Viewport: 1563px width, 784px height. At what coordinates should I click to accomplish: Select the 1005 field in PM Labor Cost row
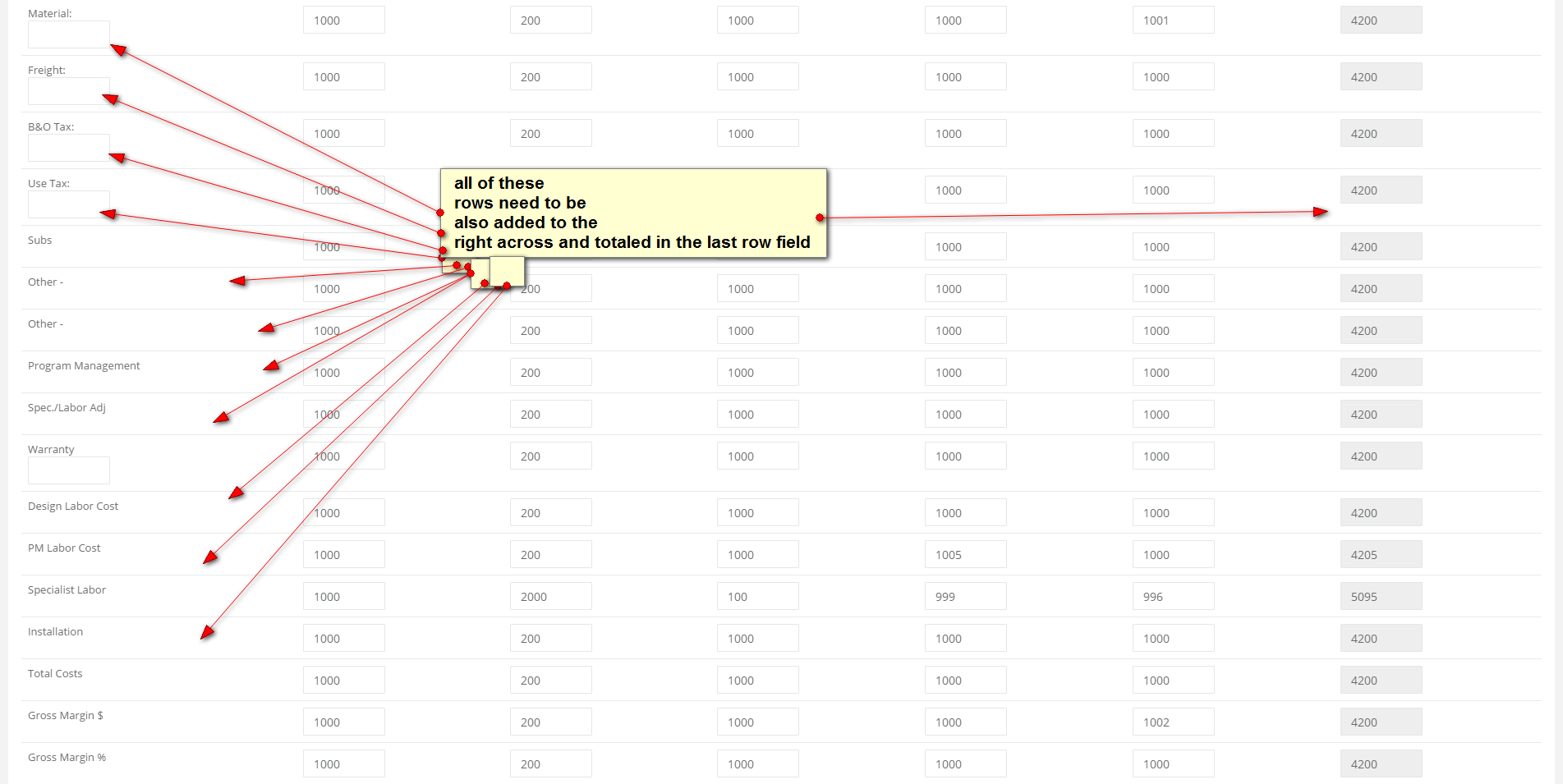(x=966, y=555)
